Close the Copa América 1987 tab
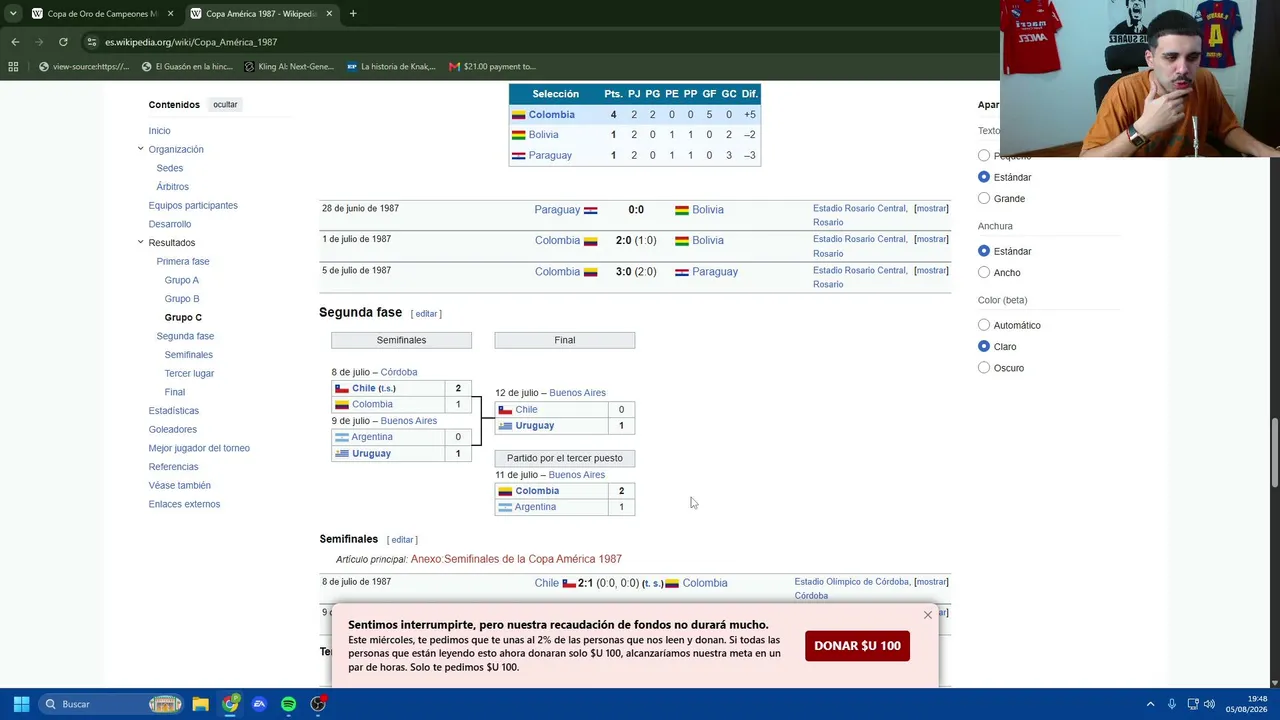This screenshot has height=720, width=1280. point(331,14)
